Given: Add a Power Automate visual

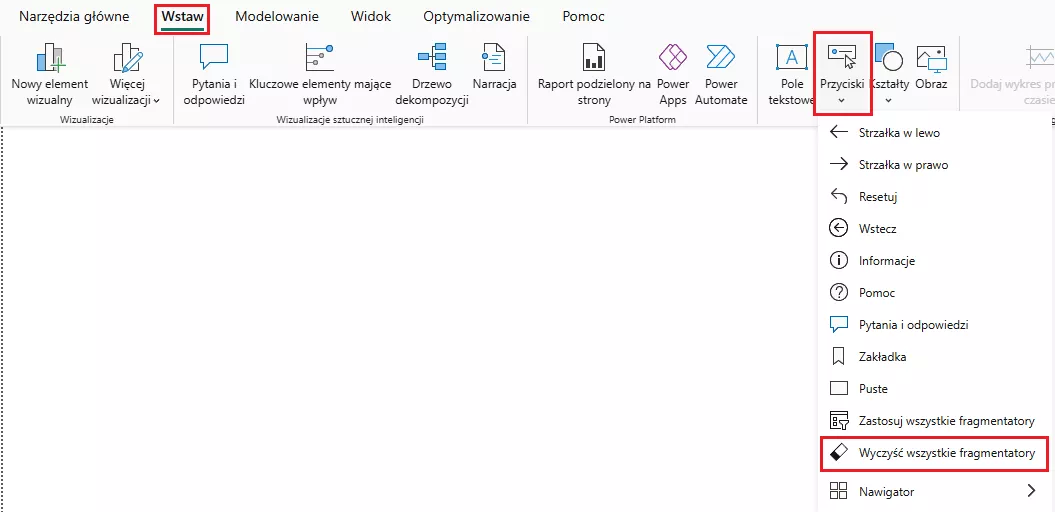Looking at the screenshot, I should point(720,60).
